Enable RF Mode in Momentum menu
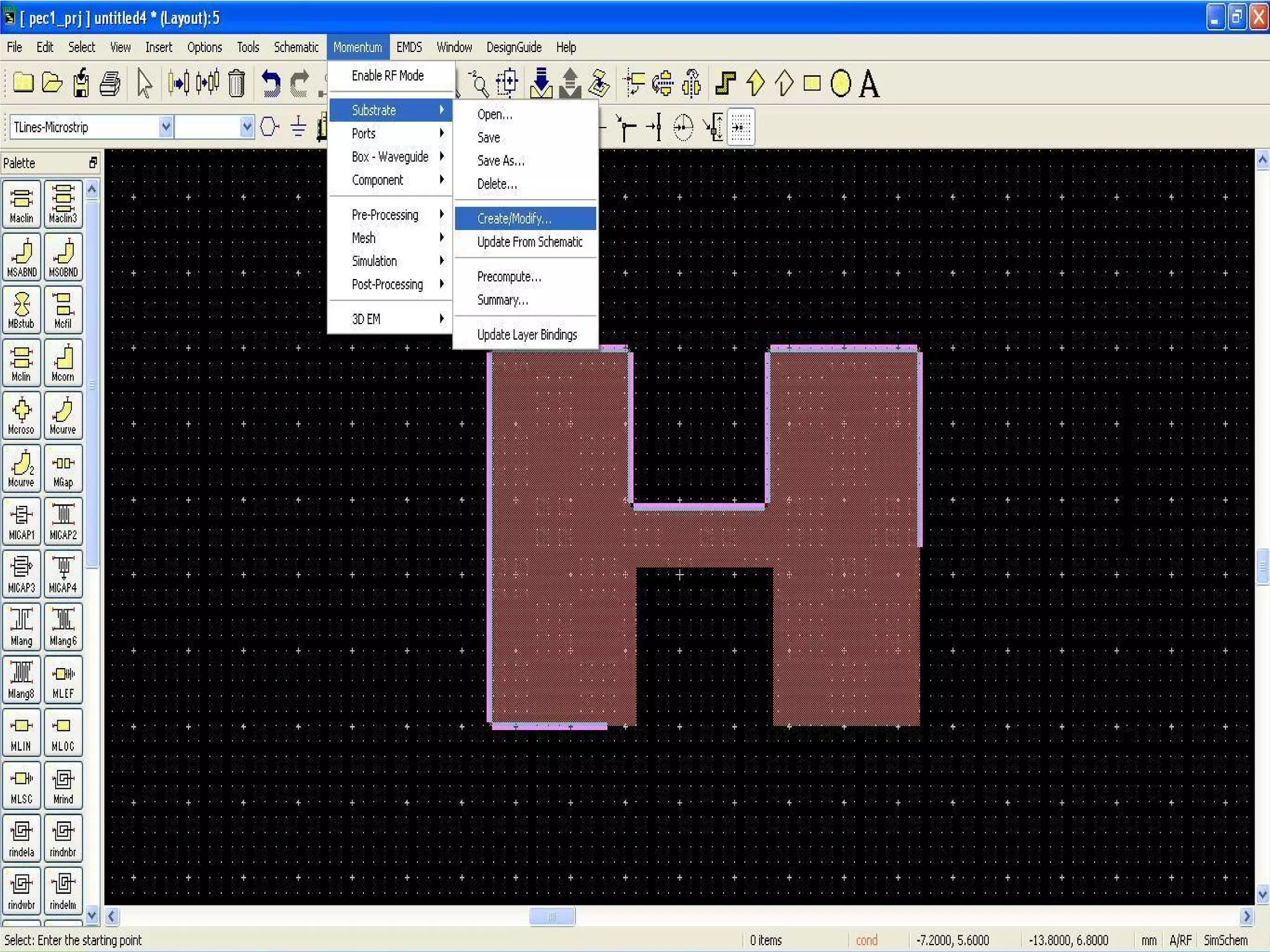Screen dimensions: 1270x952 388,76
